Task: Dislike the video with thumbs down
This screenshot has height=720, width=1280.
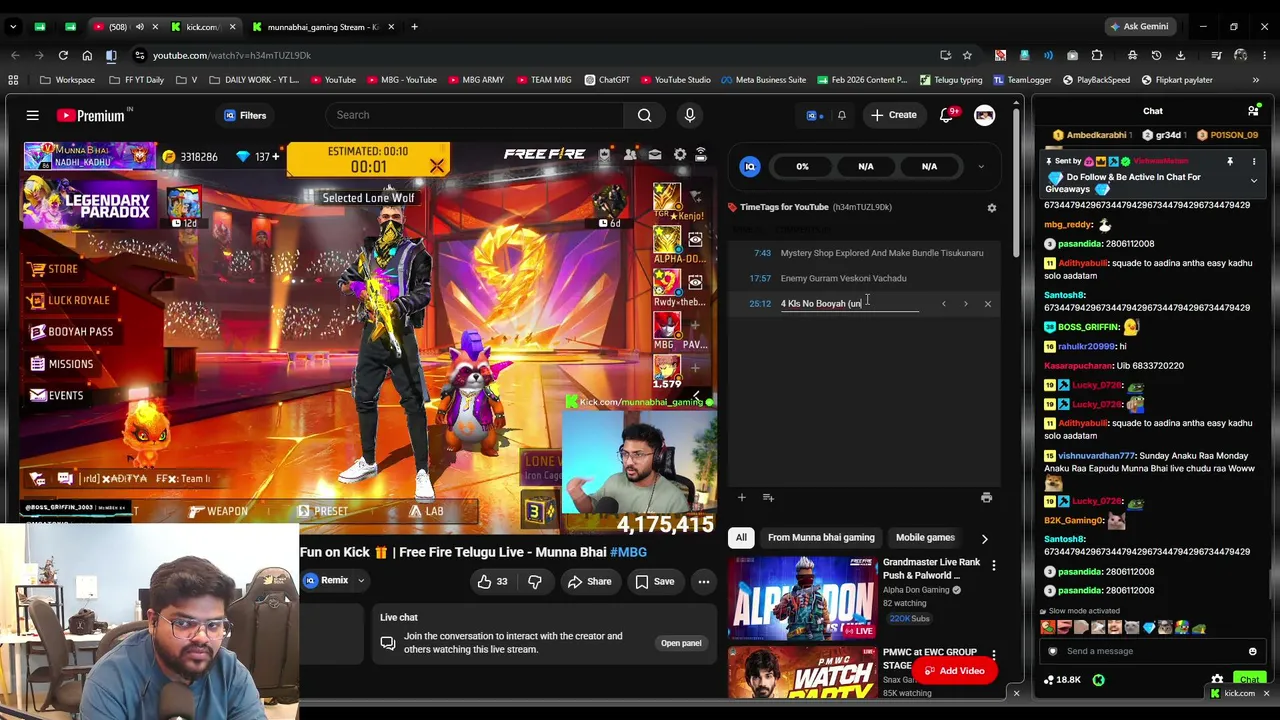Action: 534,581
